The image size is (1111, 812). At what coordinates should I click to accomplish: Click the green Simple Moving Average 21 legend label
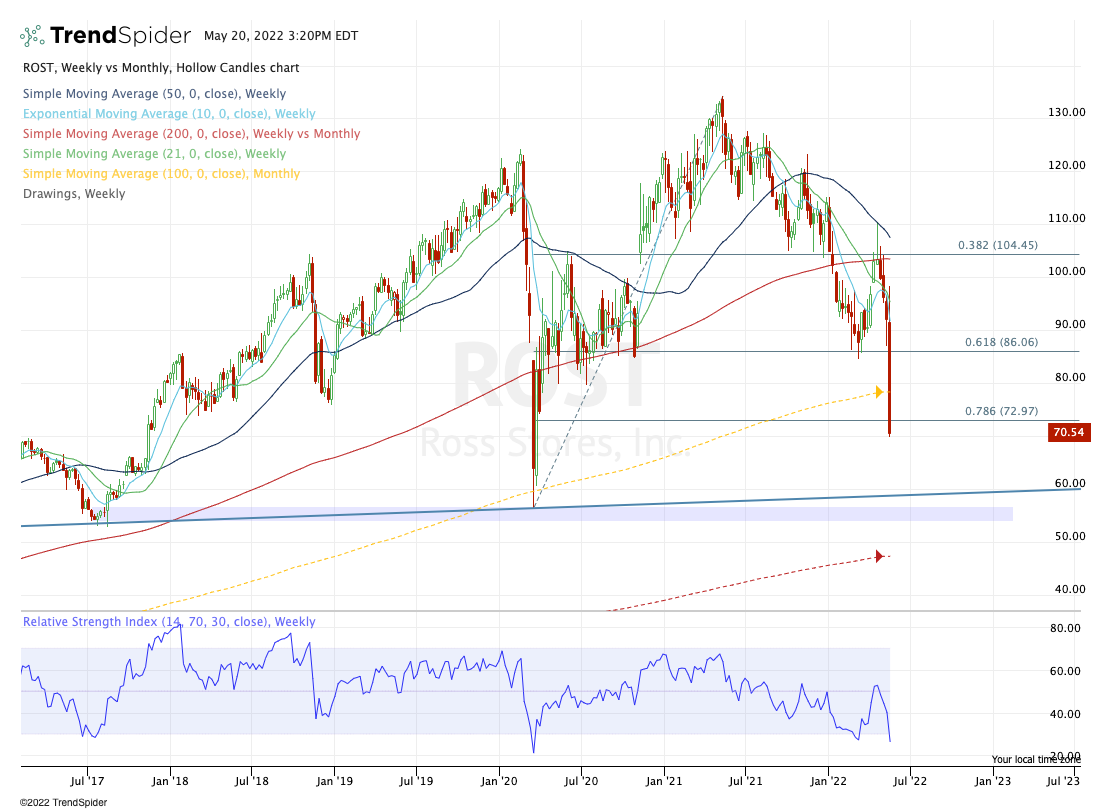coord(153,154)
